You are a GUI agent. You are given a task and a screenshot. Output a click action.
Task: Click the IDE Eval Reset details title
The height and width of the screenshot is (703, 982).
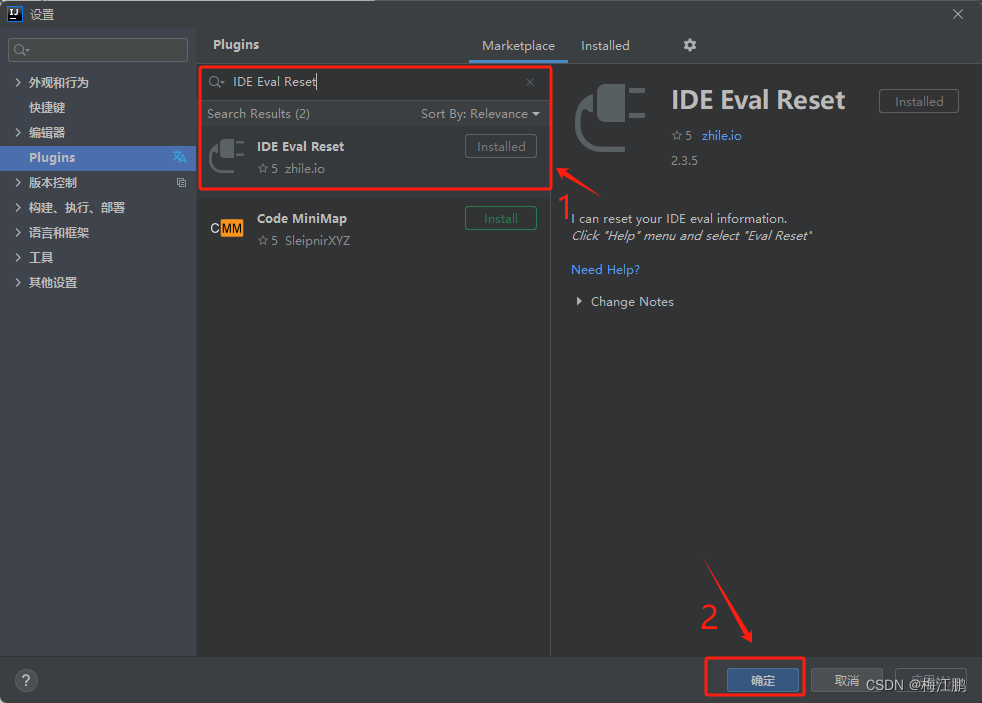(758, 100)
